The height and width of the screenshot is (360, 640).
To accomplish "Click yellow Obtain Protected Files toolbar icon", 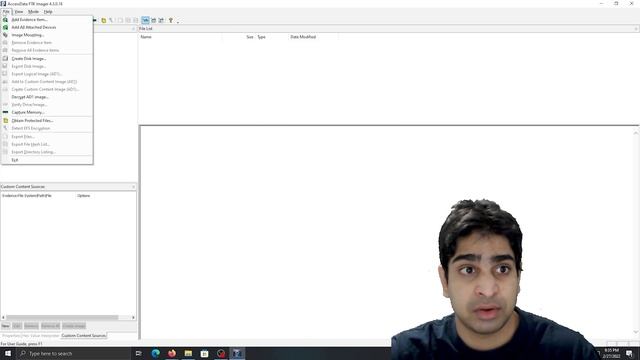I will [x=104, y=20].
